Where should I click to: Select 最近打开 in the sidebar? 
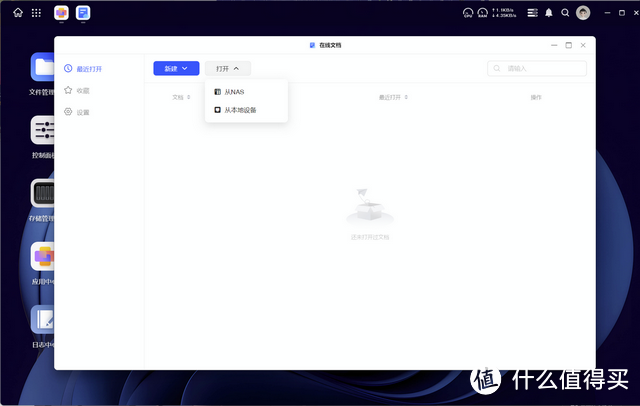(x=83, y=69)
